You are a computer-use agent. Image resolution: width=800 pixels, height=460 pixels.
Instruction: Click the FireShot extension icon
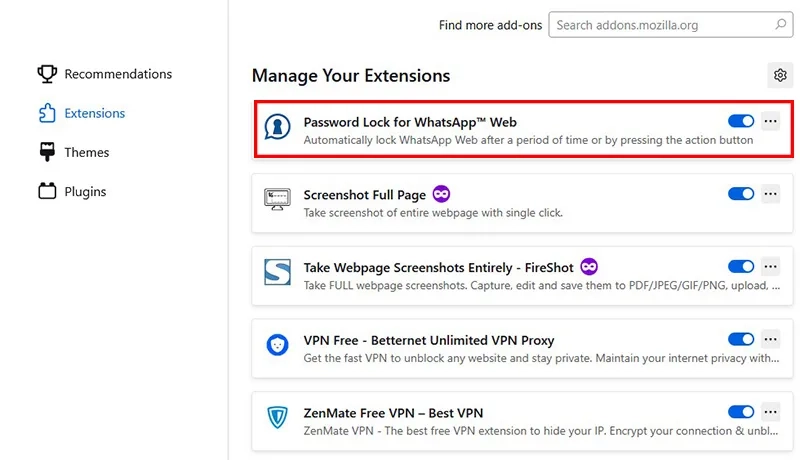(277, 272)
